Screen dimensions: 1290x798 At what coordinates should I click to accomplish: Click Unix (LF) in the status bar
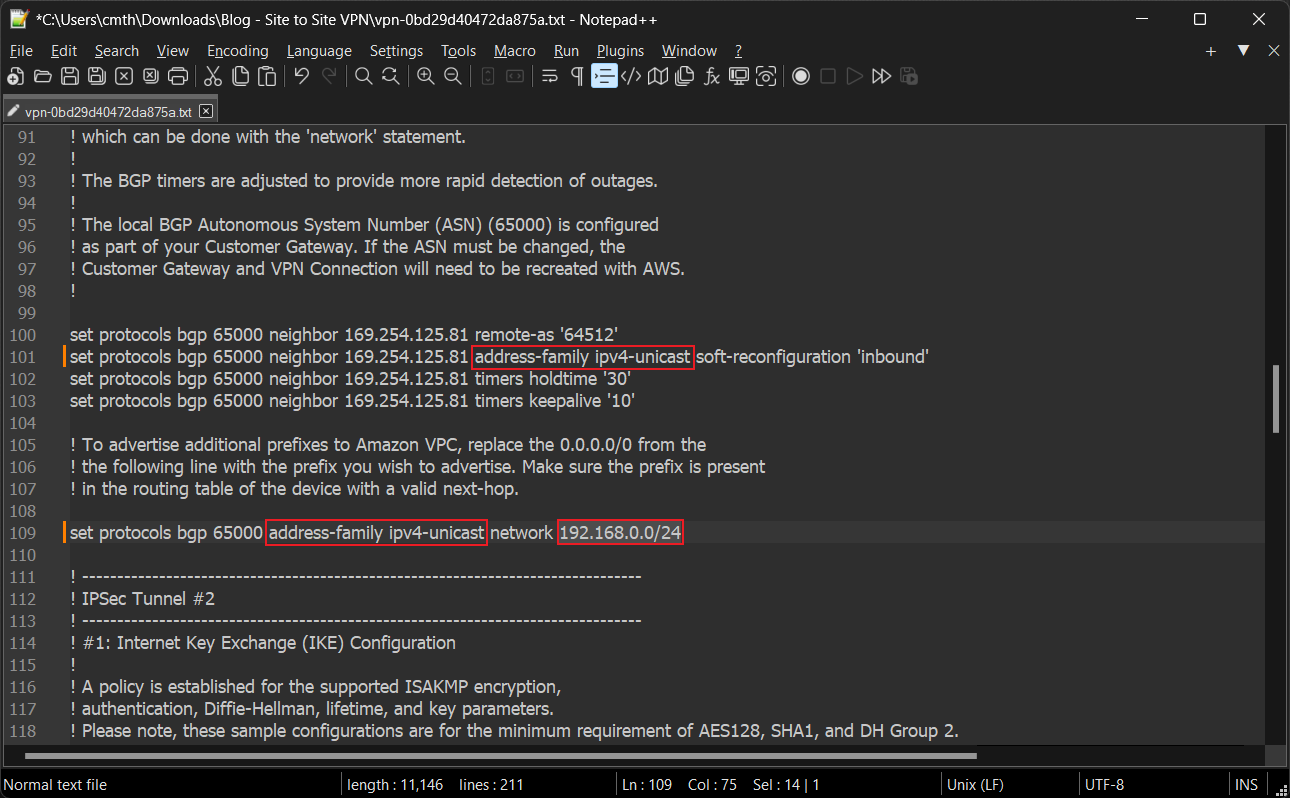pyautogui.click(x=975, y=784)
